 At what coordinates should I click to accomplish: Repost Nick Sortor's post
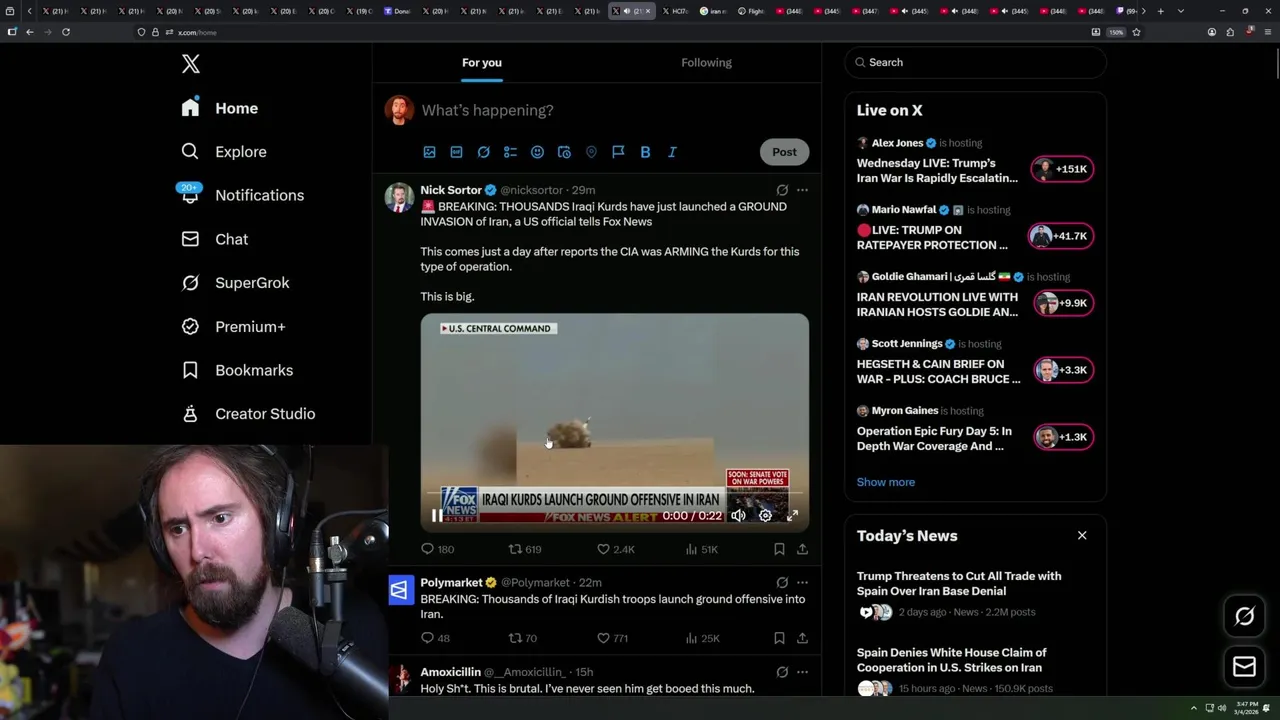(525, 549)
